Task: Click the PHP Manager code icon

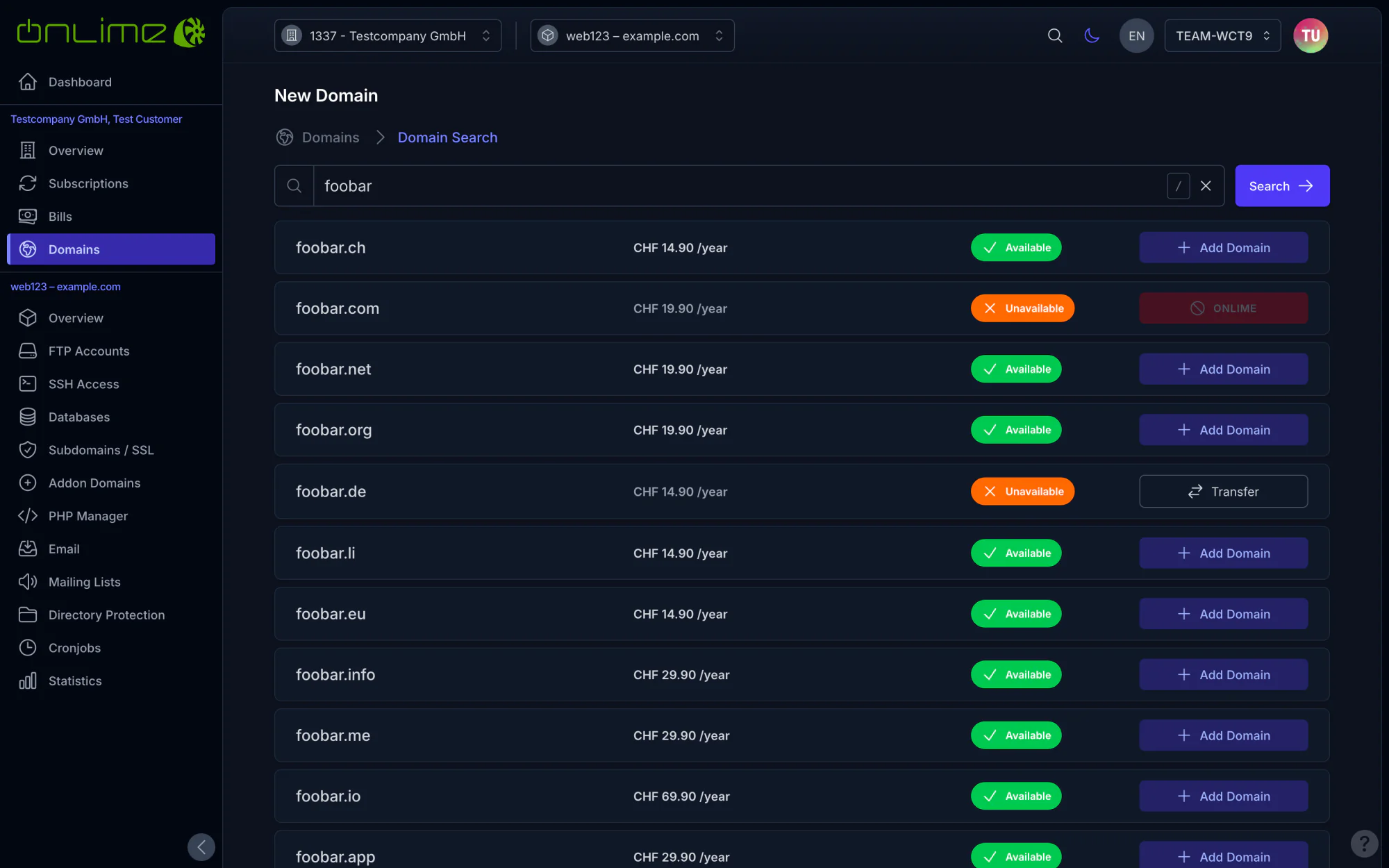Action: 28,515
